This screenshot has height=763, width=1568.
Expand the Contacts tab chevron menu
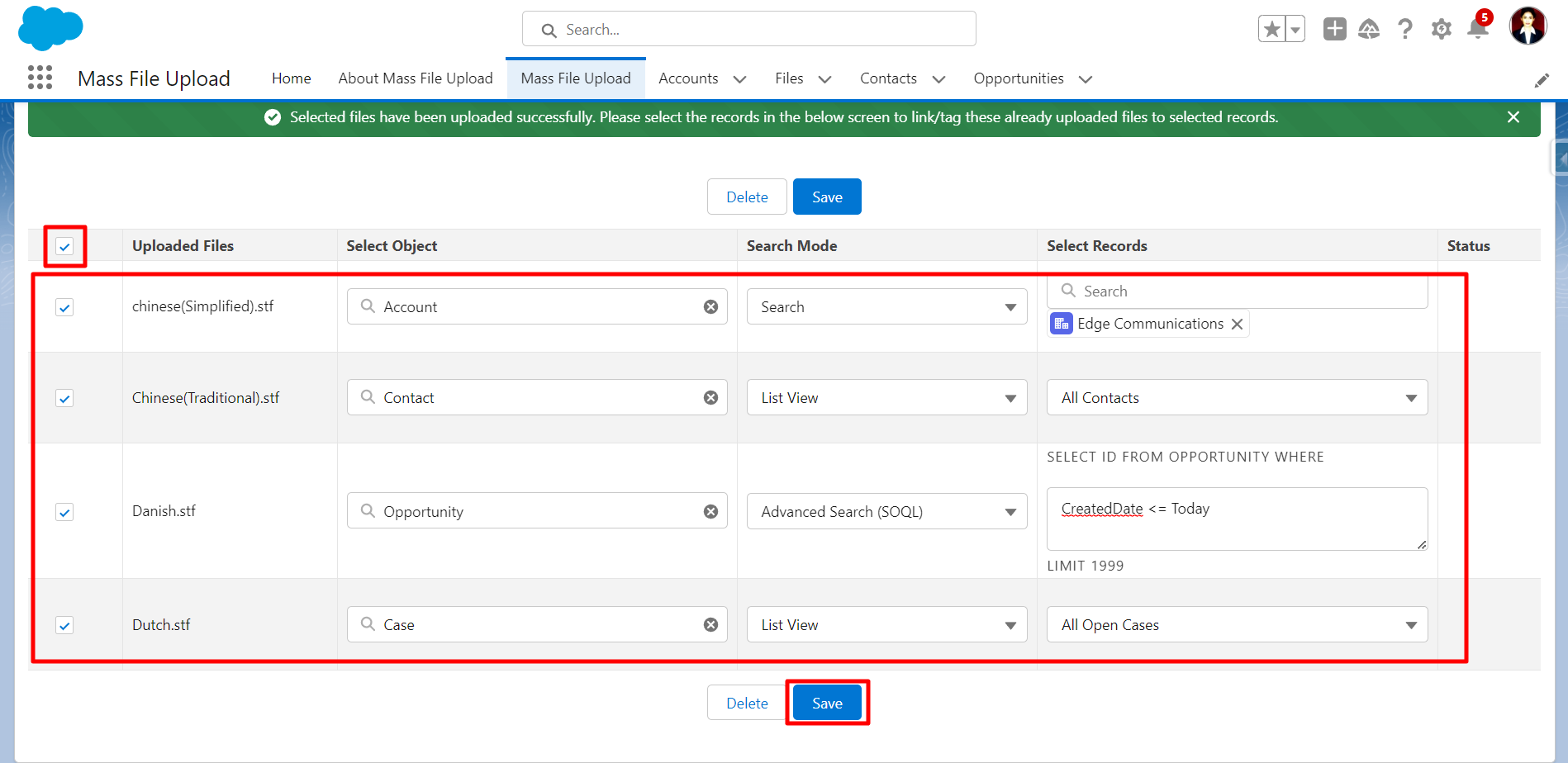[x=938, y=79]
